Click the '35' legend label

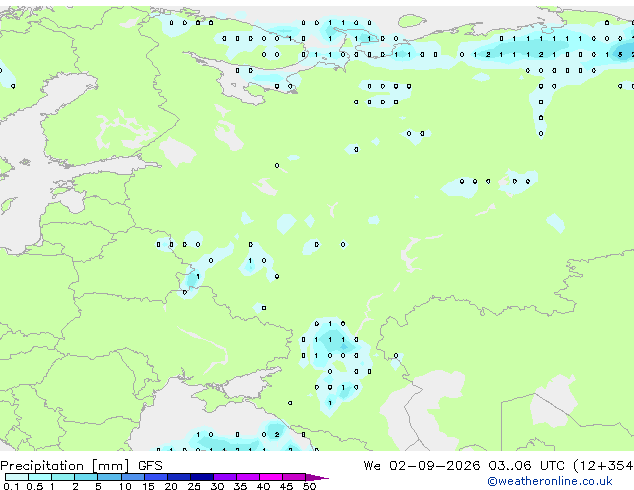point(240,486)
